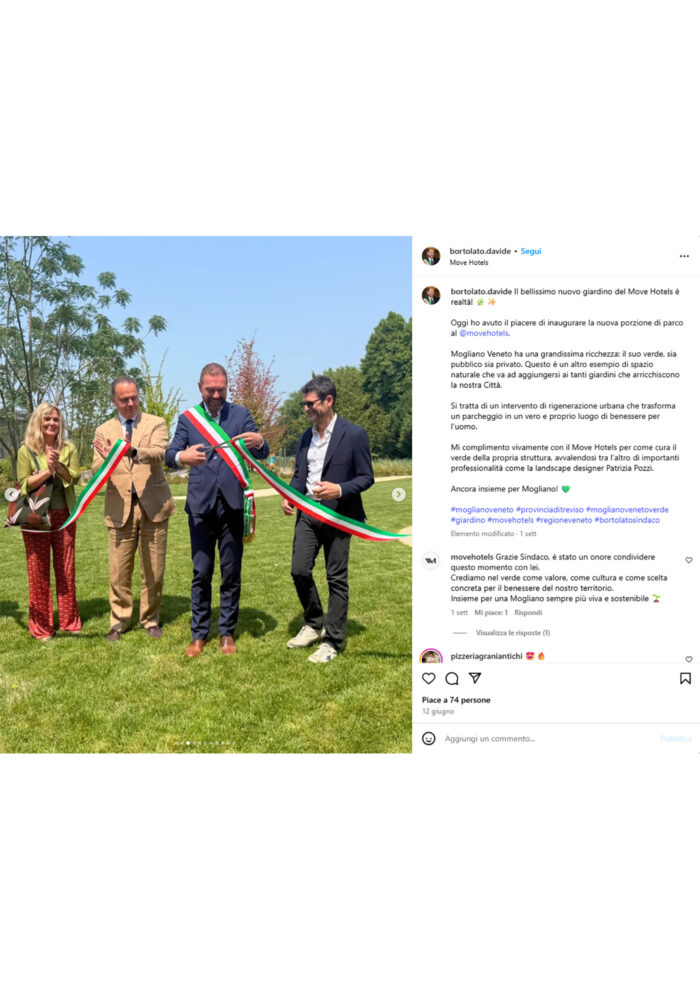Open the Move Hotels location link

469,263
